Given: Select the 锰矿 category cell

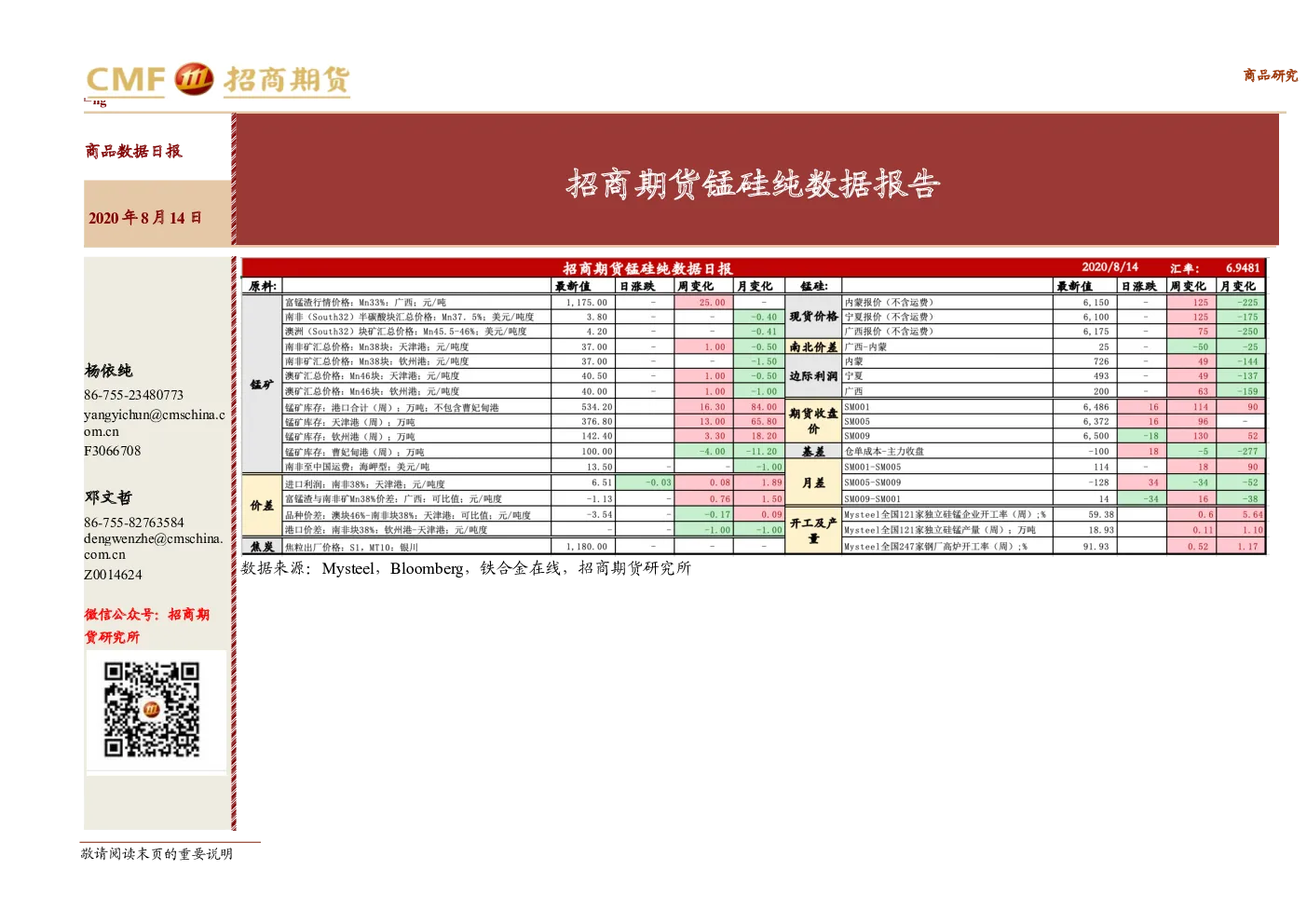Looking at the screenshot, I should pos(262,384).
